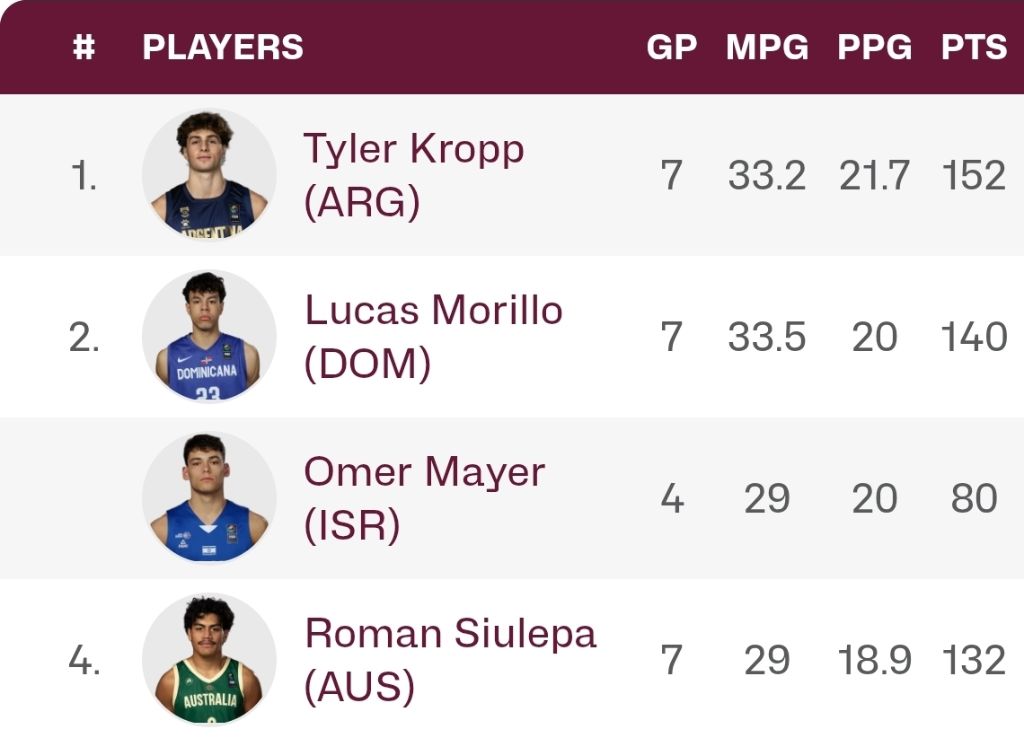This screenshot has width=1024, height=738.
Task: Select Tyler Kropp's 152 points value
Action: tap(974, 175)
